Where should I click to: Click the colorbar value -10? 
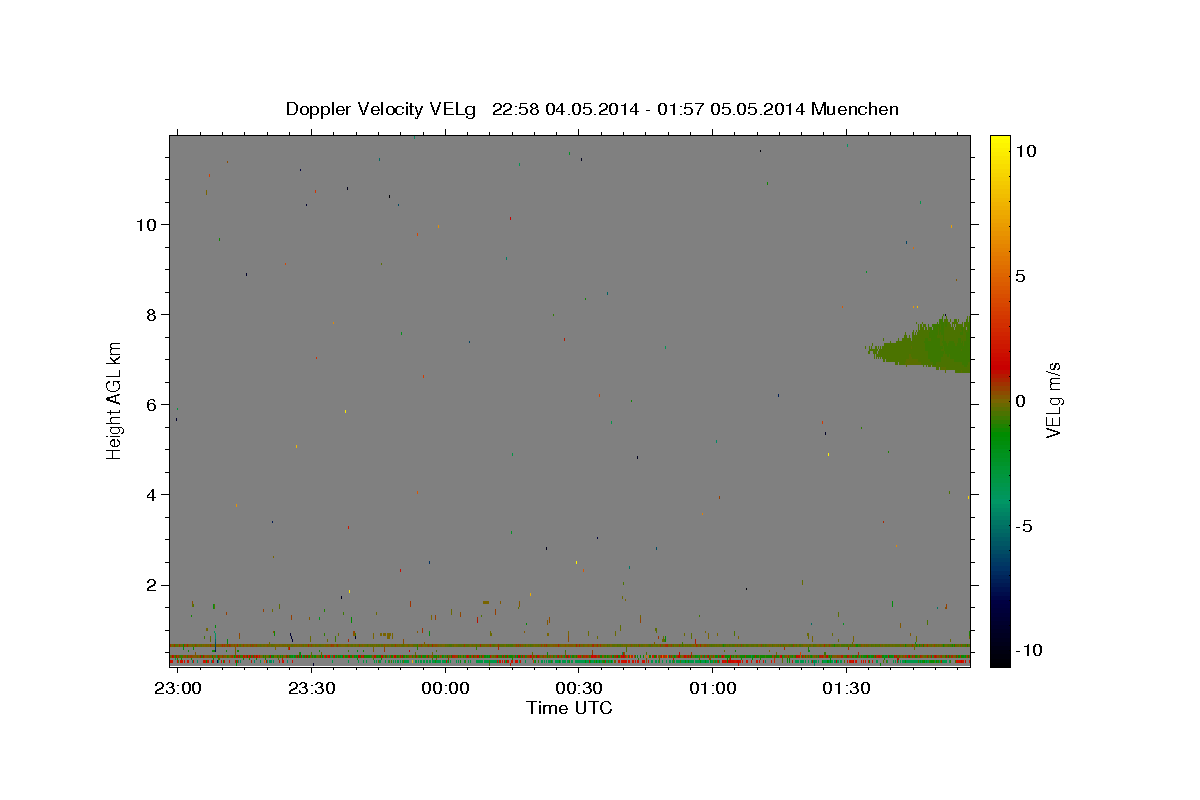coord(1031,651)
